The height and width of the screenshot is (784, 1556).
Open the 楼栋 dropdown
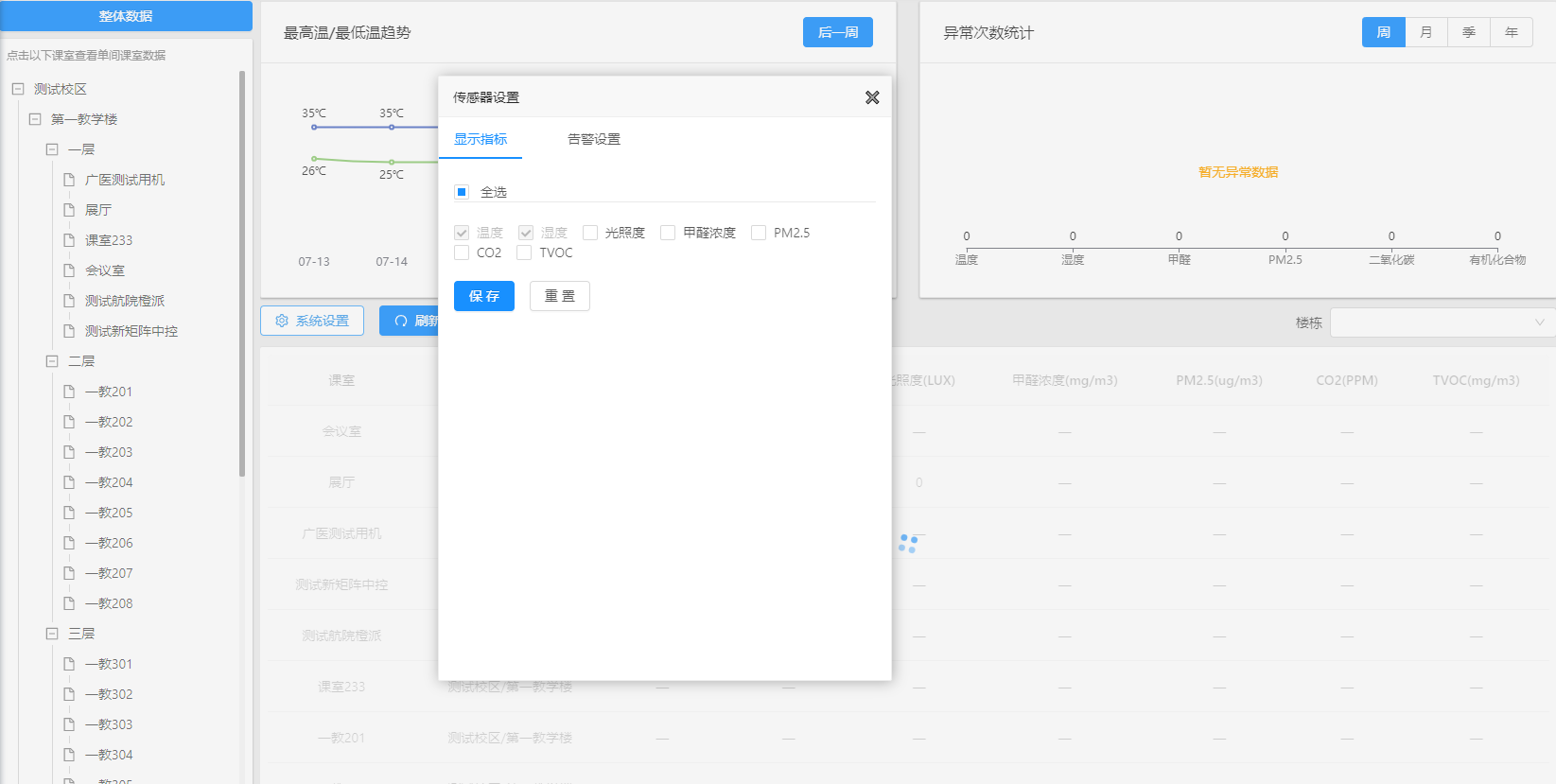coord(1442,322)
